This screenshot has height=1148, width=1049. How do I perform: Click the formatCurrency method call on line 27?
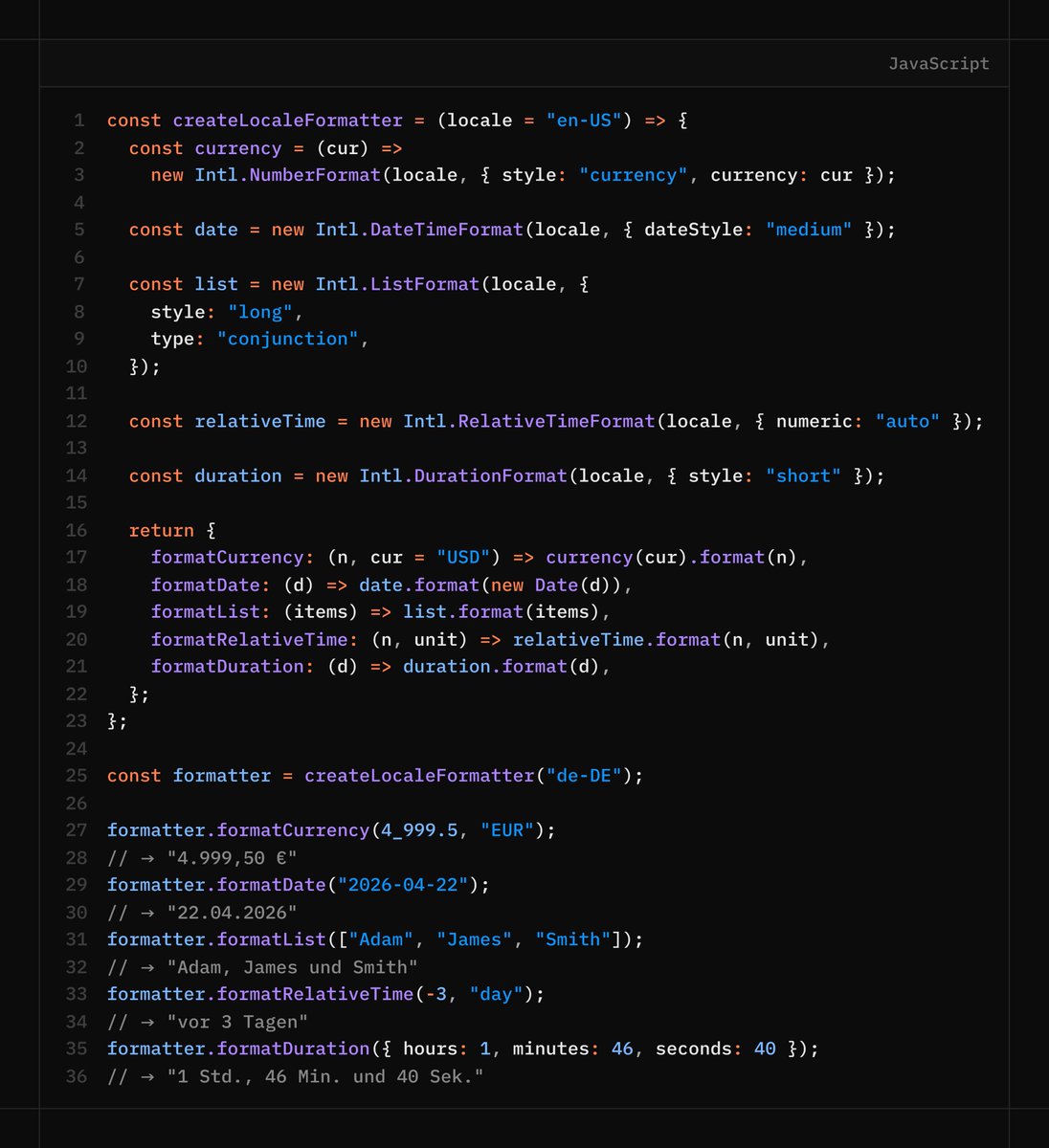coord(287,830)
